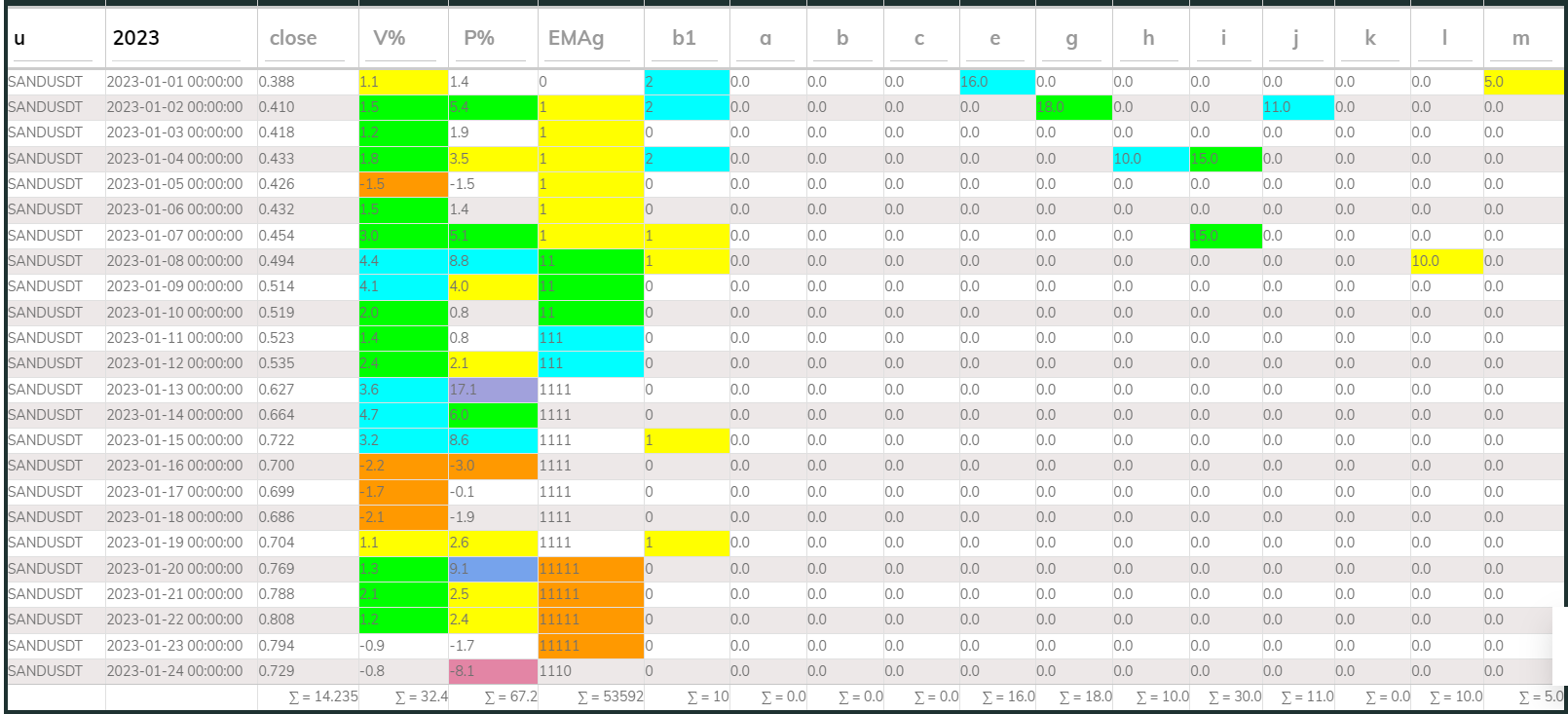
Task: Select the Σ = 53592 footer total
Action: point(610,696)
